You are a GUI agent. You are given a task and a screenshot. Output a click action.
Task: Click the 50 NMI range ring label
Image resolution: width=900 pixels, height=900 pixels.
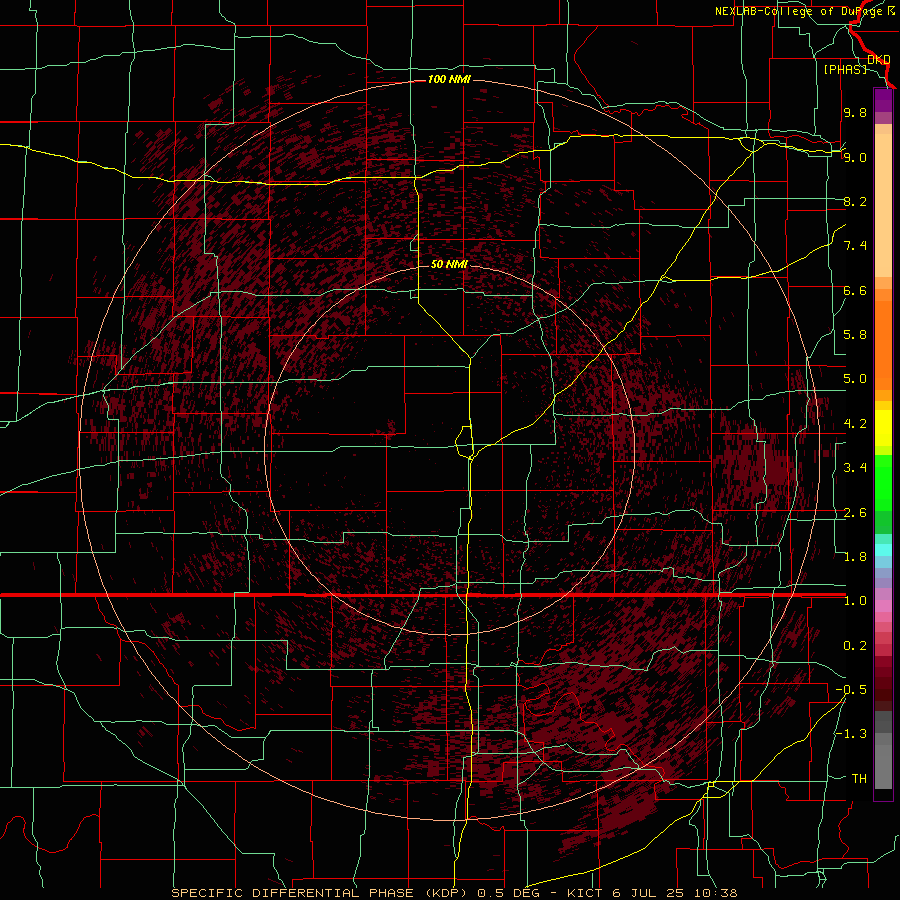click(x=449, y=264)
